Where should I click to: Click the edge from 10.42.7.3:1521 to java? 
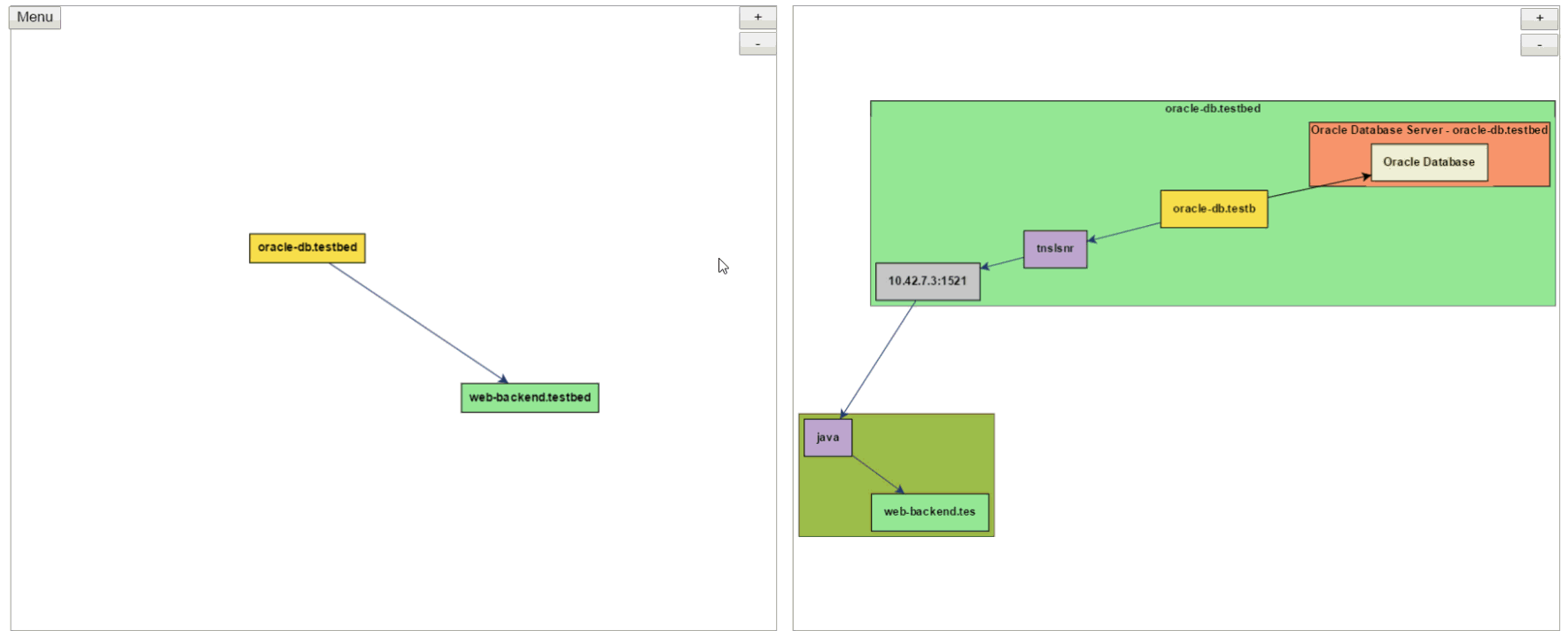pyautogui.click(x=879, y=358)
